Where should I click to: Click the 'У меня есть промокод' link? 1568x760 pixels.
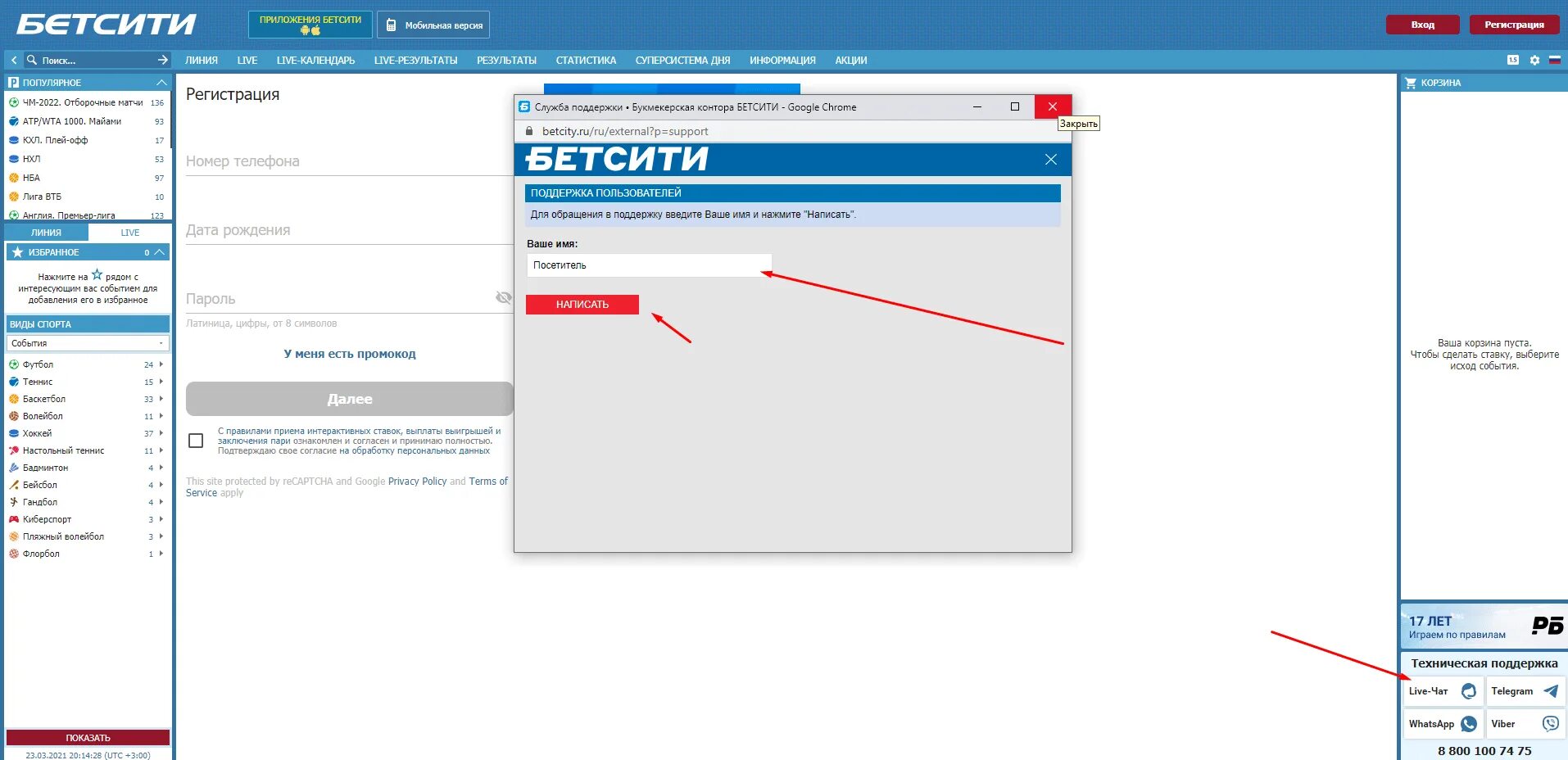[x=350, y=354]
